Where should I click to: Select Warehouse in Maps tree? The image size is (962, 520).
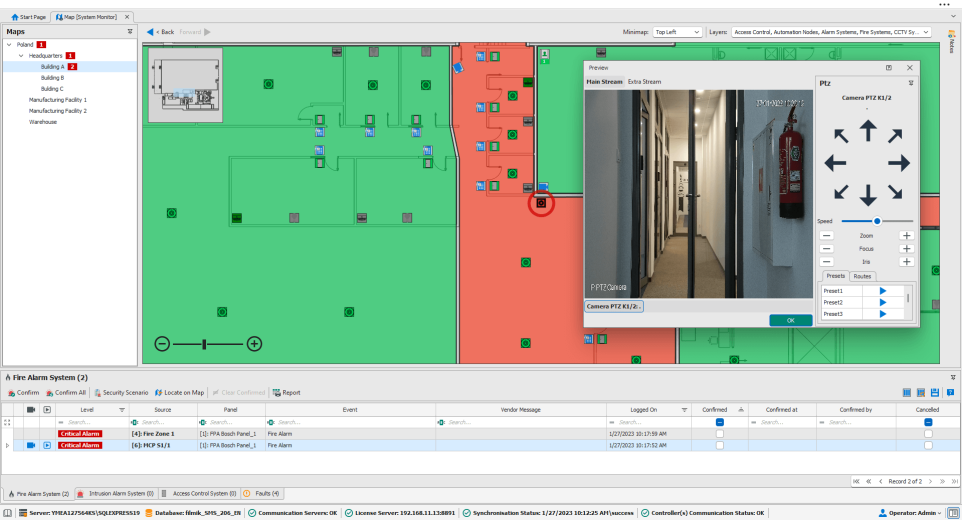[43, 122]
